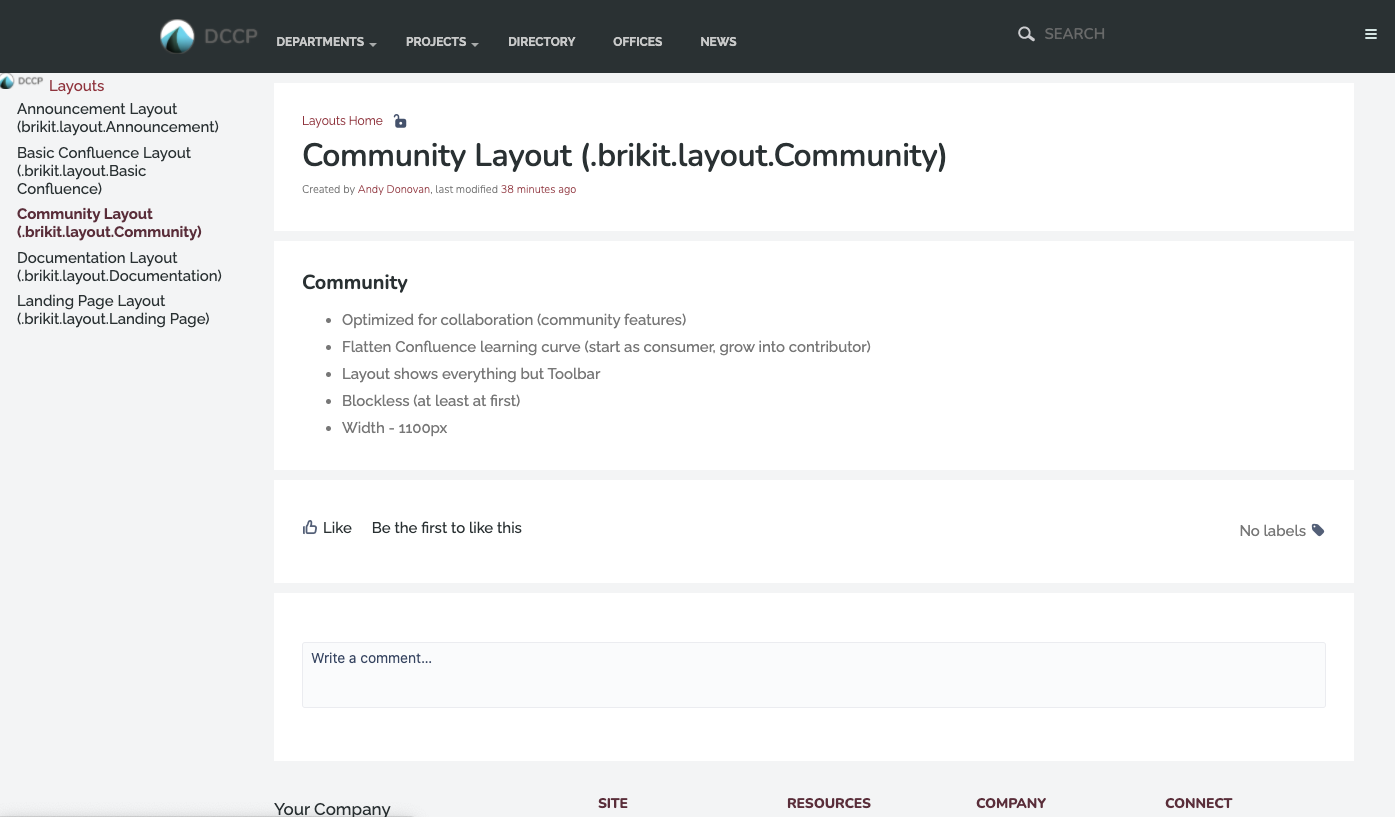Viewport: 1395px width, 817px height.
Task: Click the 'Community' section heading
Action: pyautogui.click(x=355, y=283)
